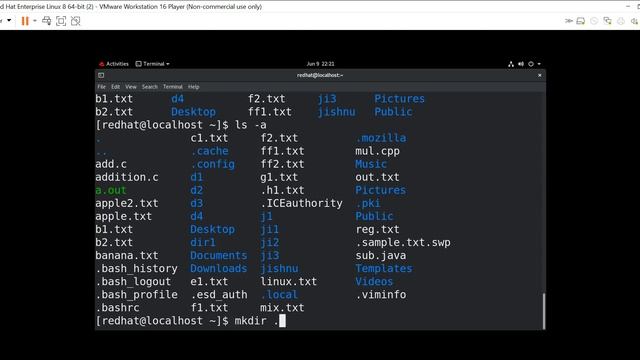Click on .bash_profile file name
This screenshot has width=640, height=360.
tap(136, 295)
